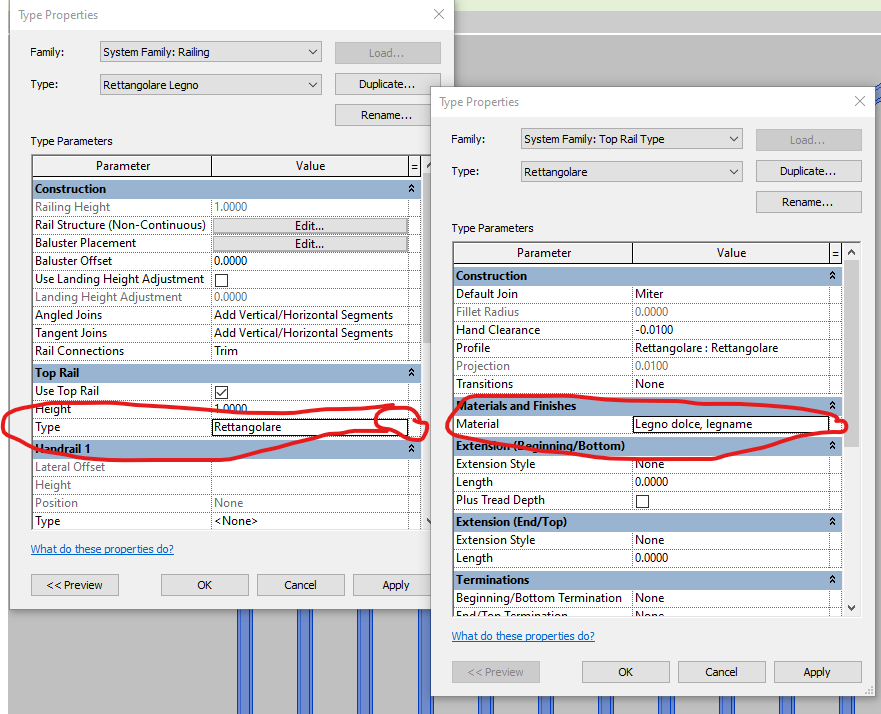Collapse the Handrail 1 section
This screenshot has height=714, width=881.
click(x=411, y=448)
